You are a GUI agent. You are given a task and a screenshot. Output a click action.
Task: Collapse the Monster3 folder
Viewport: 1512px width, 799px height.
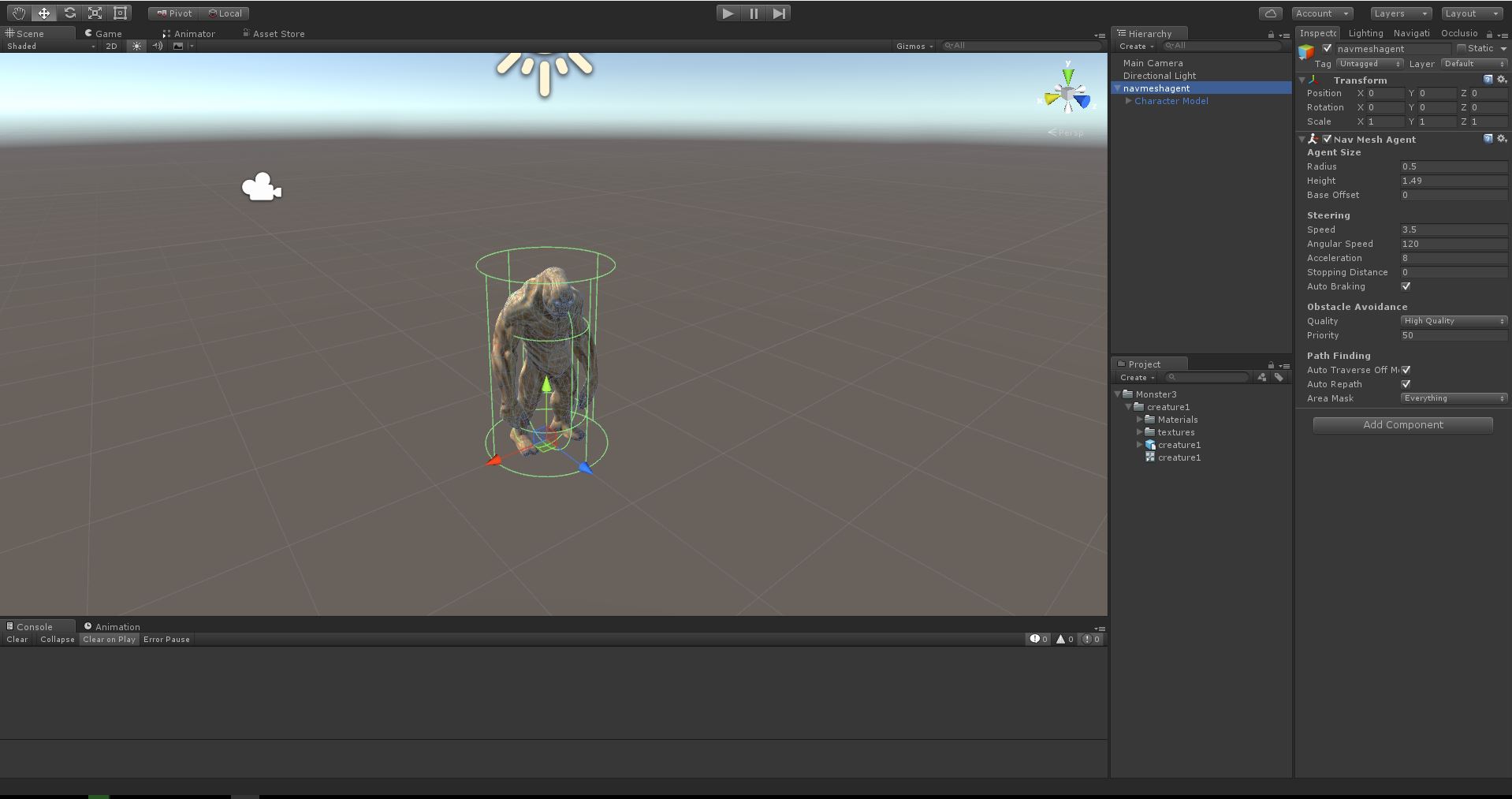pyautogui.click(x=1118, y=394)
